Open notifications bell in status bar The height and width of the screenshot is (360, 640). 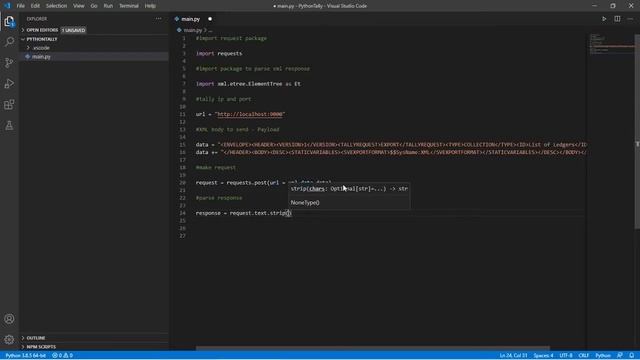[631, 356]
